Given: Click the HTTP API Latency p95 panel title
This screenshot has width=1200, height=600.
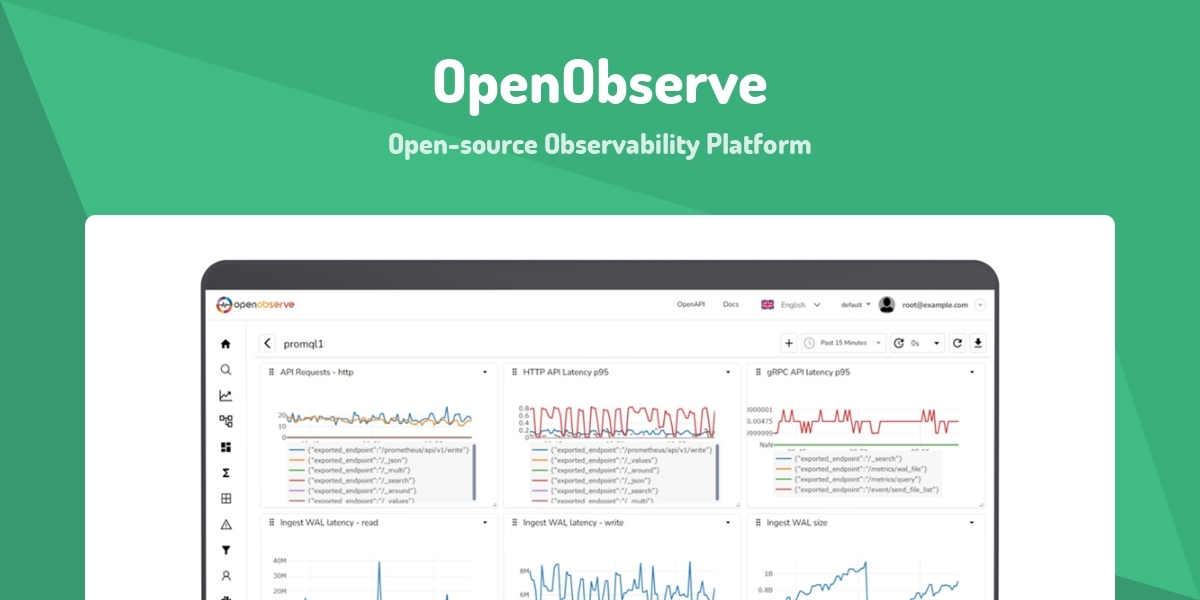Looking at the screenshot, I should (x=566, y=372).
